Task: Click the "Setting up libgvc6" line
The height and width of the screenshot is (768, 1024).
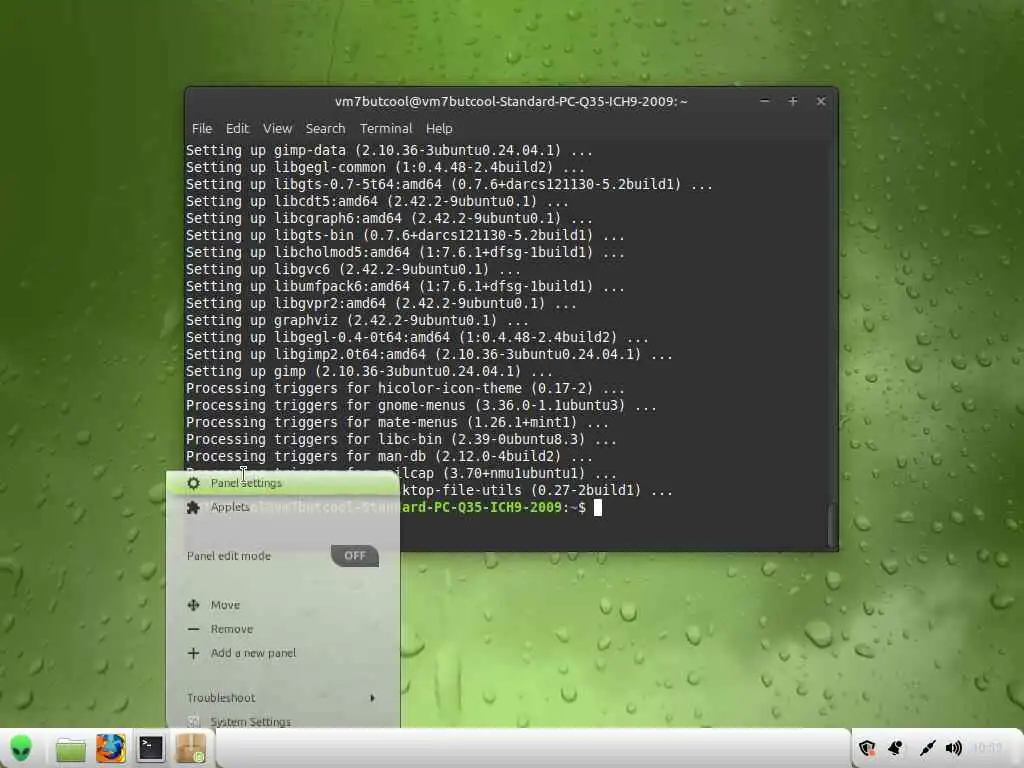Action: 353,270
